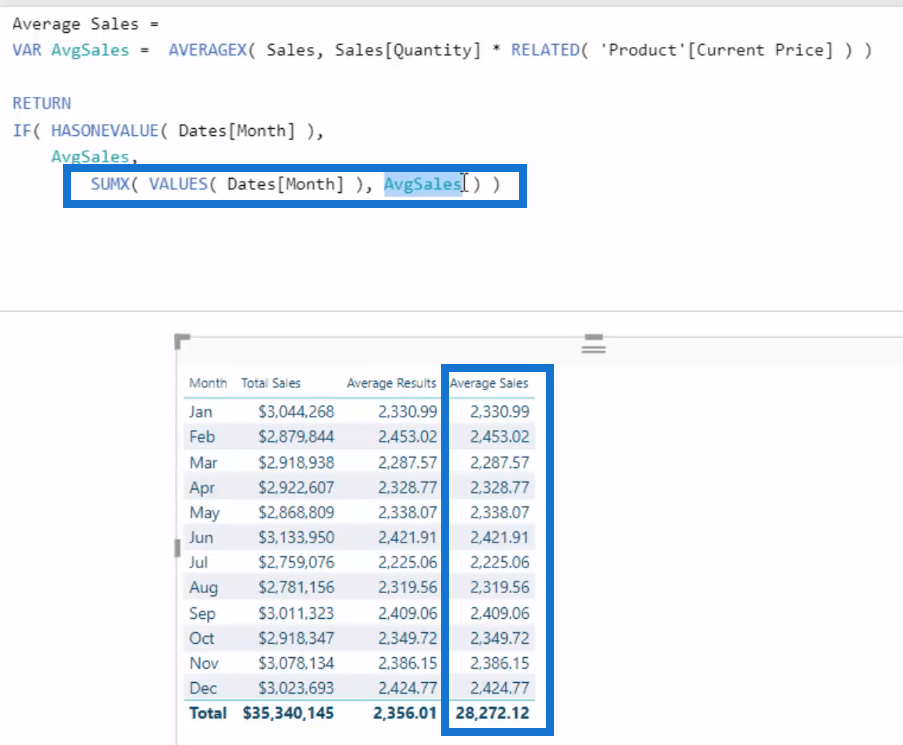Click the $2,918,347 total sales cell

pos(296,638)
